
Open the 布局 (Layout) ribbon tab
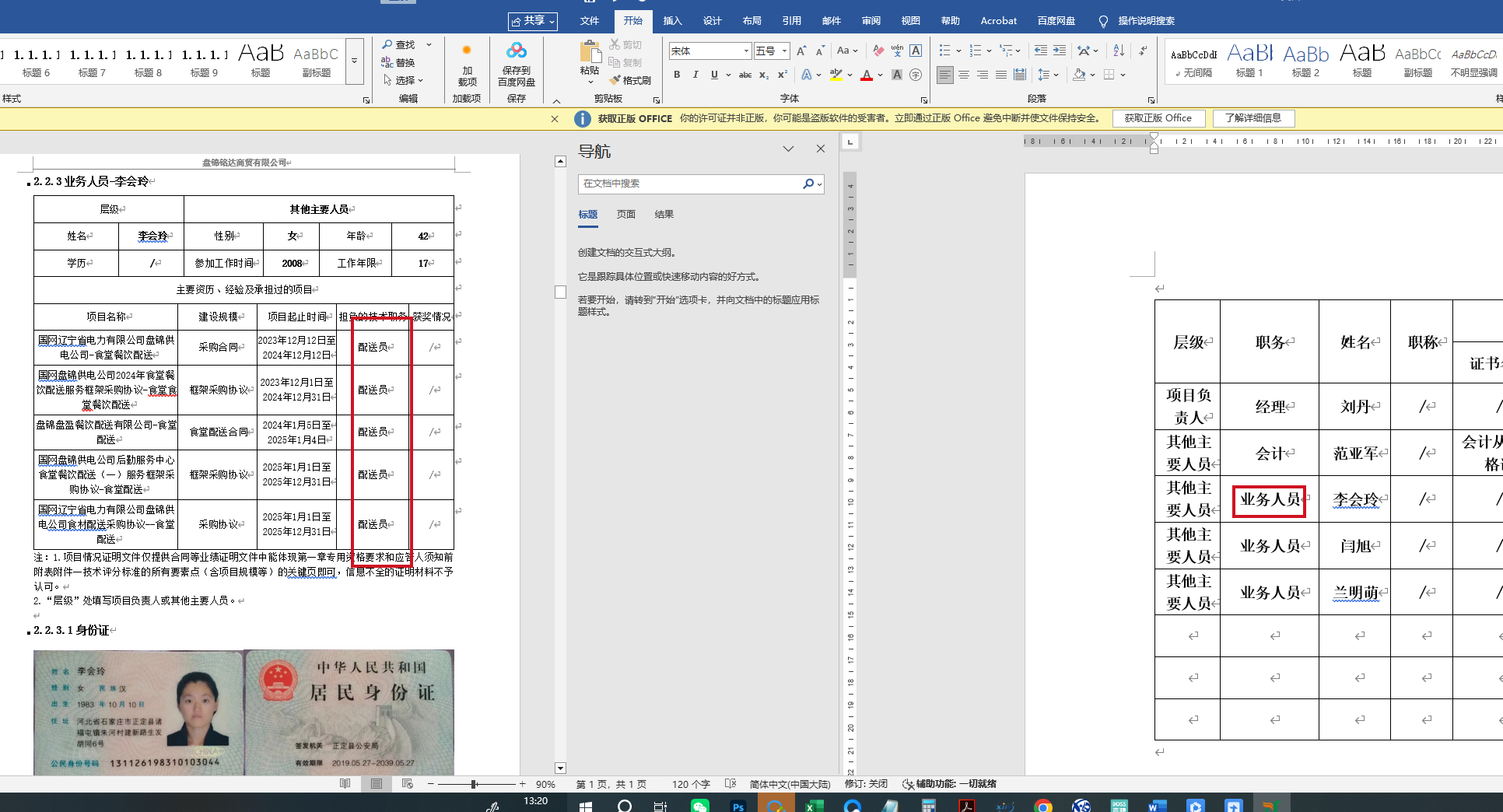tap(751, 21)
